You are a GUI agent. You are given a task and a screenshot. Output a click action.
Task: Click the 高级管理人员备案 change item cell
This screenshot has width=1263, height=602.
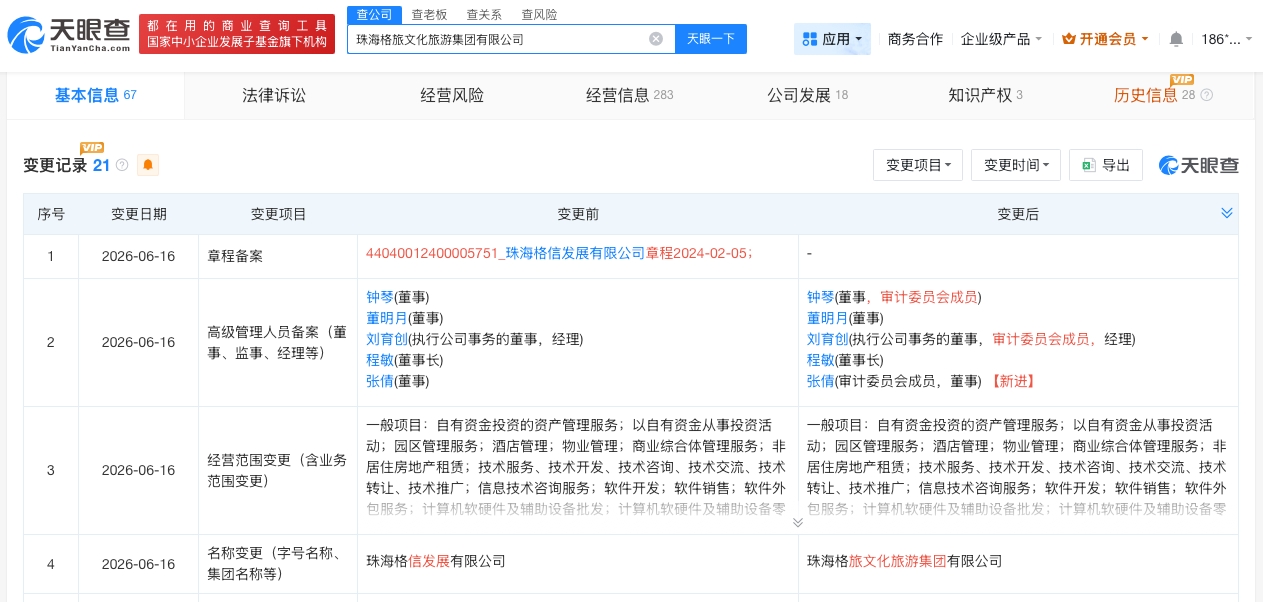tap(277, 342)
